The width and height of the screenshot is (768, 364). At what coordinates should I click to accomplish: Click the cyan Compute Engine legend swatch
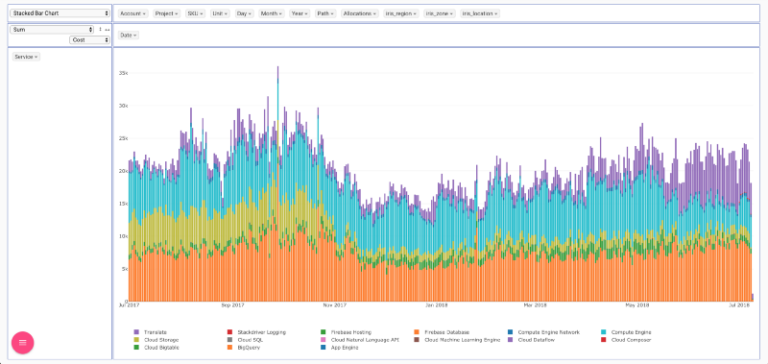pyautogui.click(x=603, y=332)
